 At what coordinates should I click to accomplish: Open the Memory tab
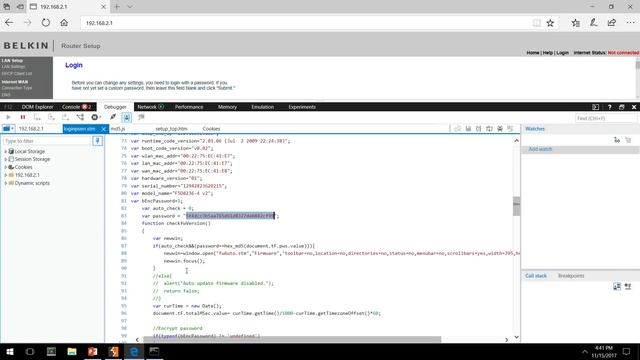227,107
